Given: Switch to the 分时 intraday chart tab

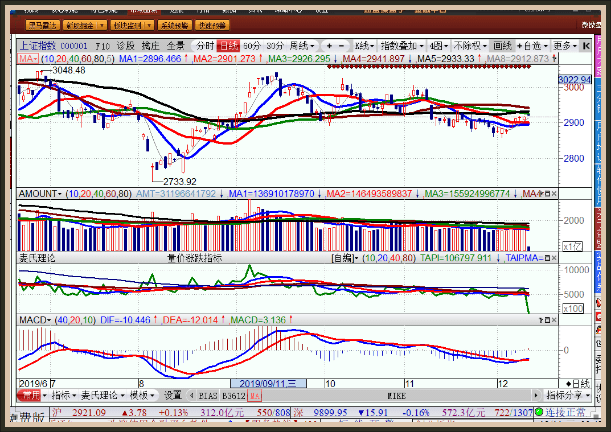Looking at the screenshot, I should pos(205,46).
